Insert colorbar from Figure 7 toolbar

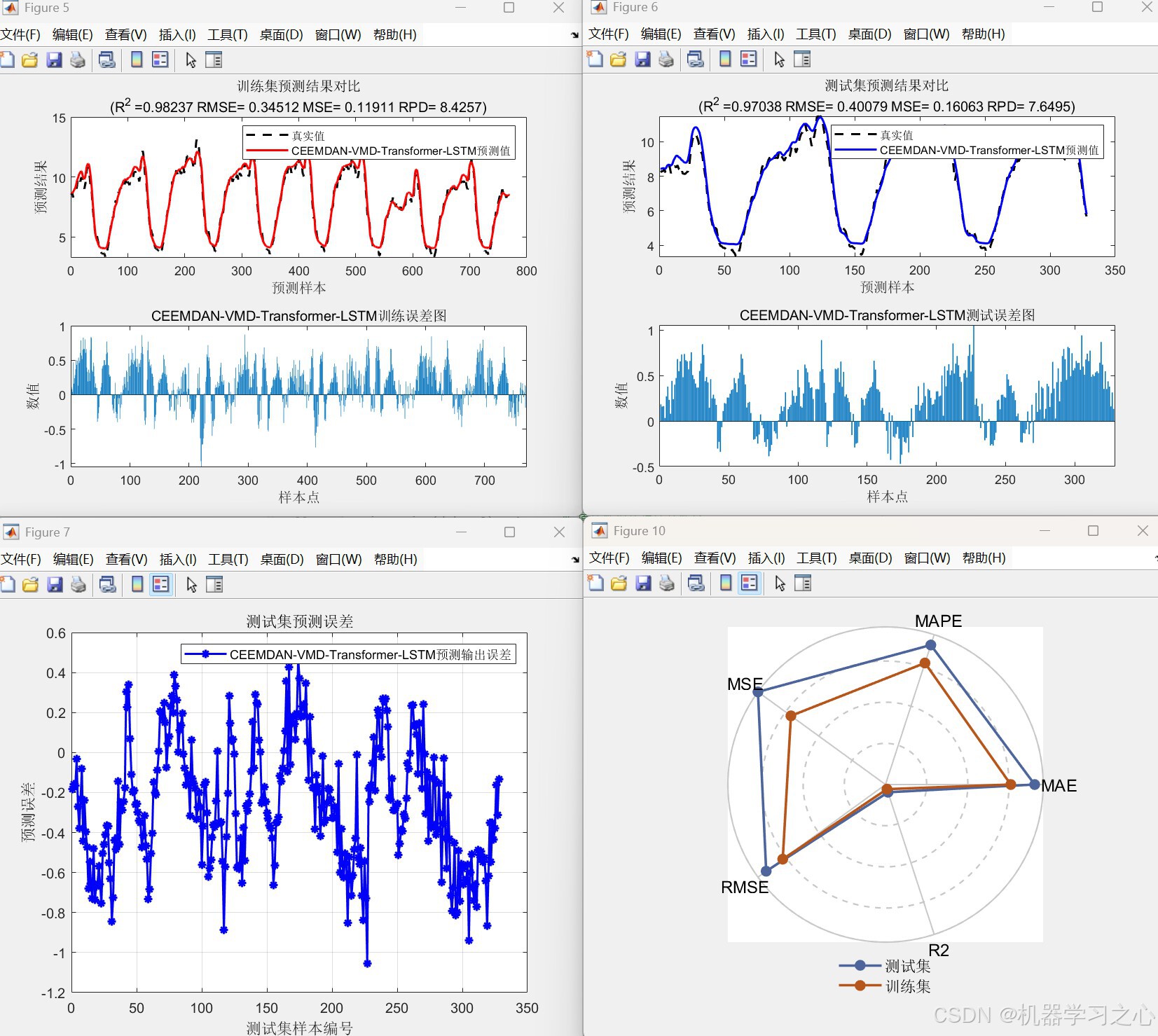tap(138, 584)
